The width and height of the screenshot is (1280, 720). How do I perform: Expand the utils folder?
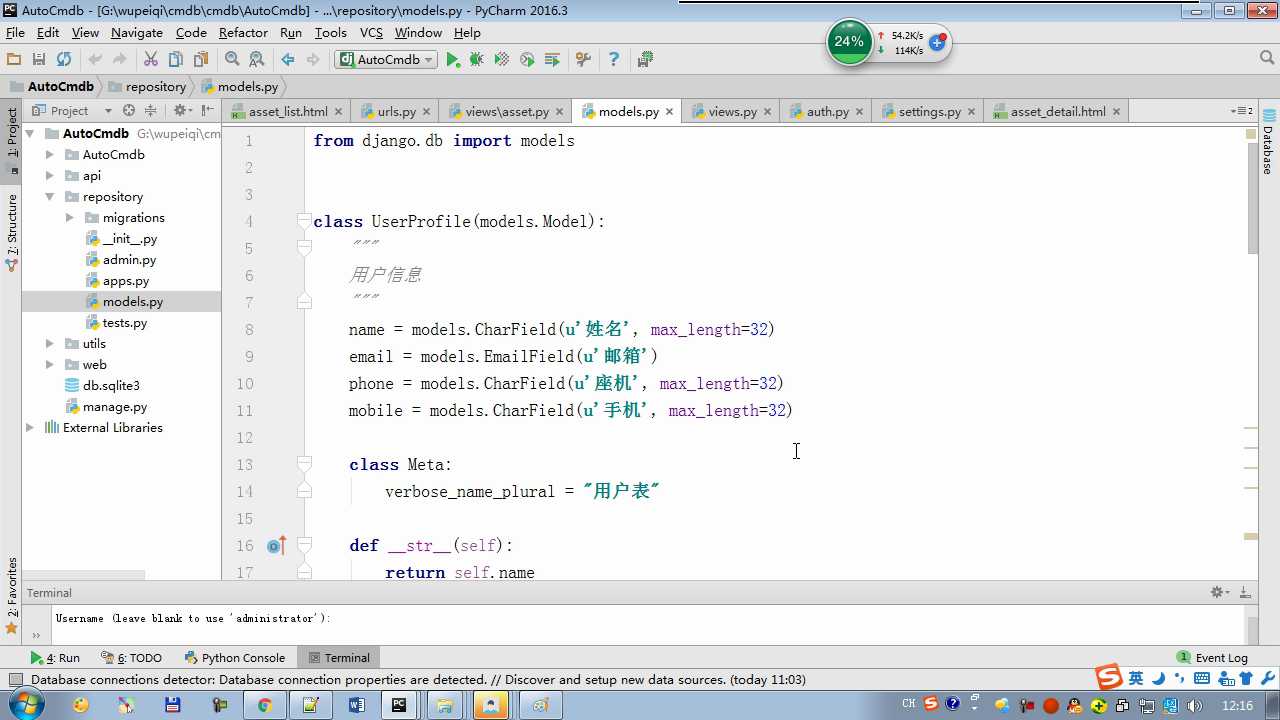[50, 344]
